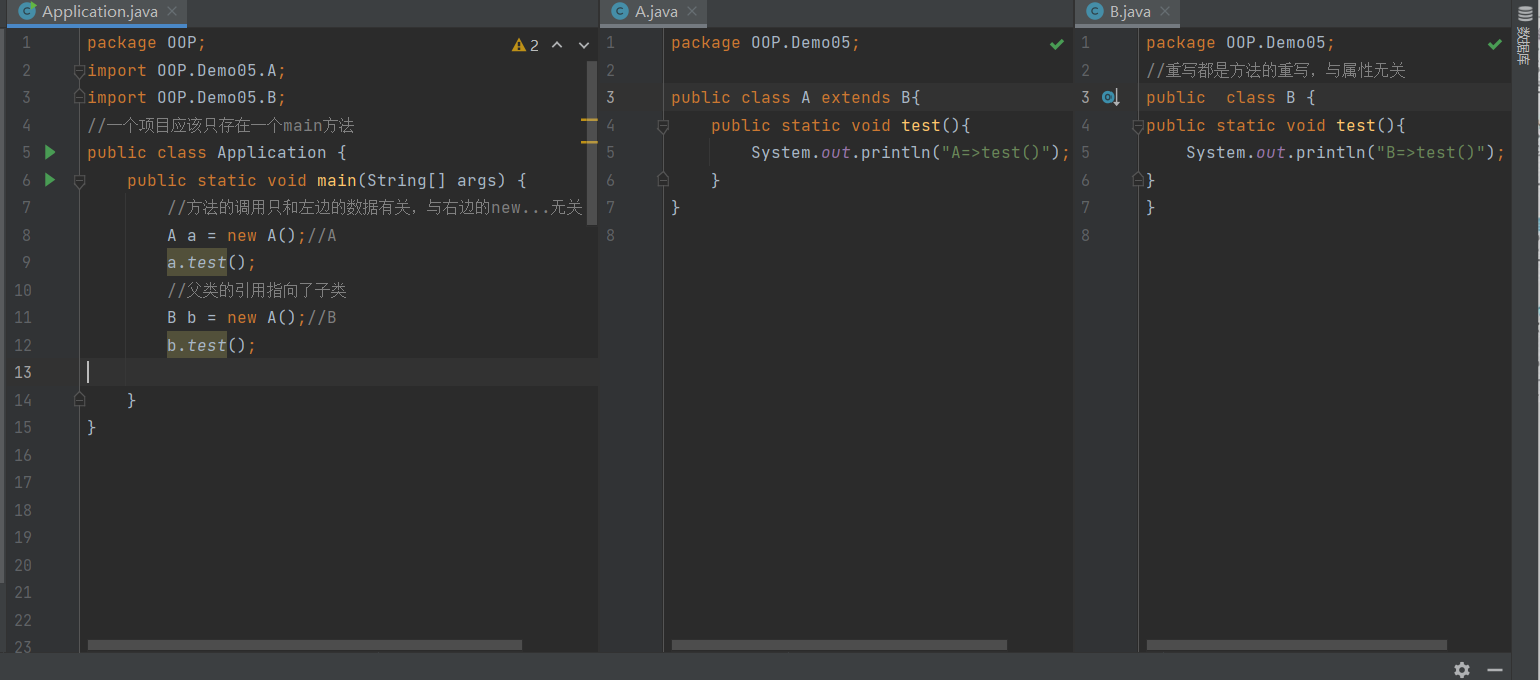
Task: Click the main method fold end at line 14
Action: (x=79, y=400)
